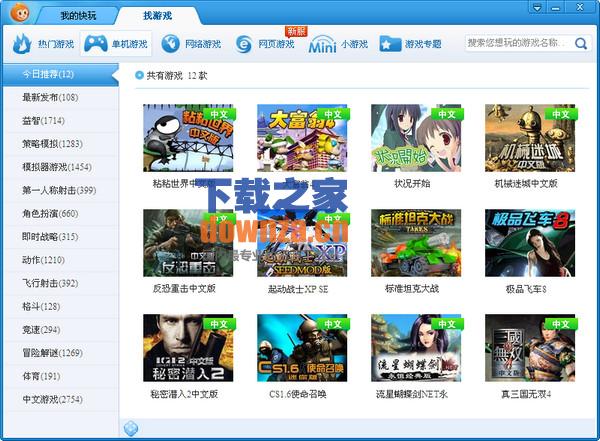Select 即时战略(315) category
Screen dimensions: 600x441
tap(60, 237)
